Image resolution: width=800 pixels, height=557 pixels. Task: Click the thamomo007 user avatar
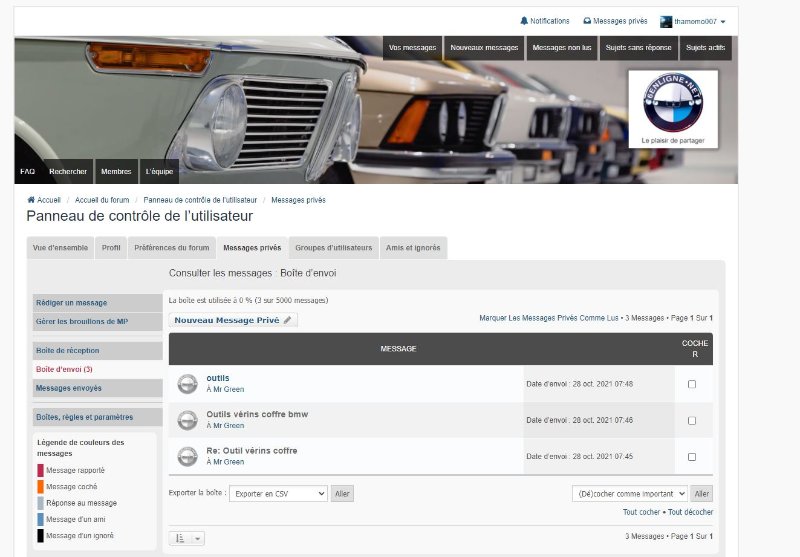tap(666, 21)
